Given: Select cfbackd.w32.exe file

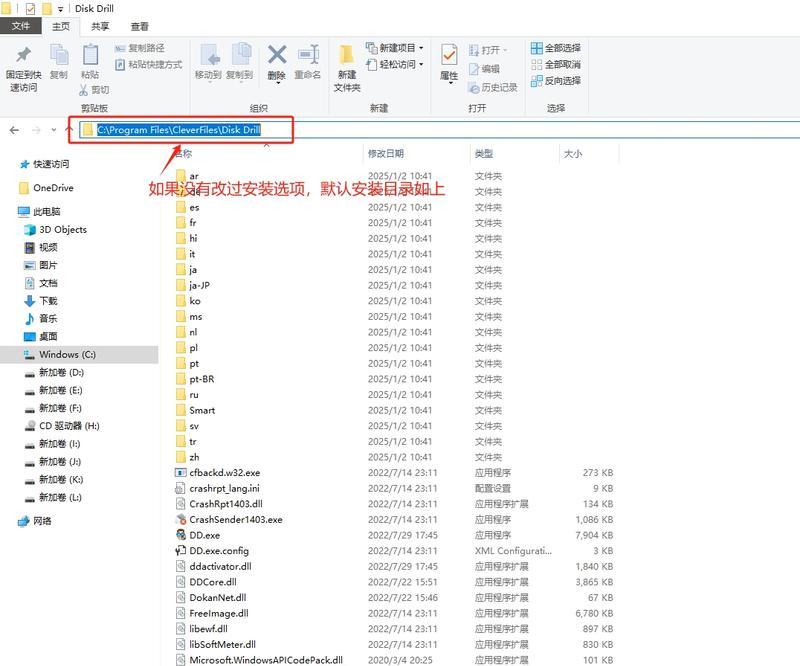Looking at the screenshot, I should pos(218,473).
